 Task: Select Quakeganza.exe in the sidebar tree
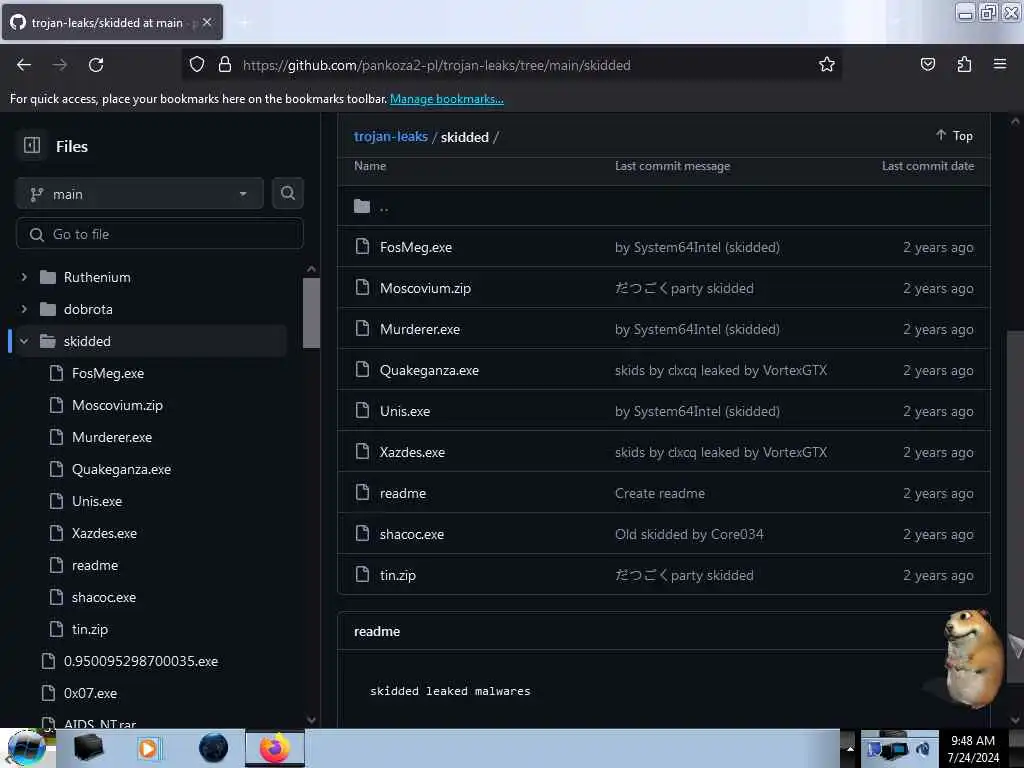pyautogui.click(x=121, y=469)
